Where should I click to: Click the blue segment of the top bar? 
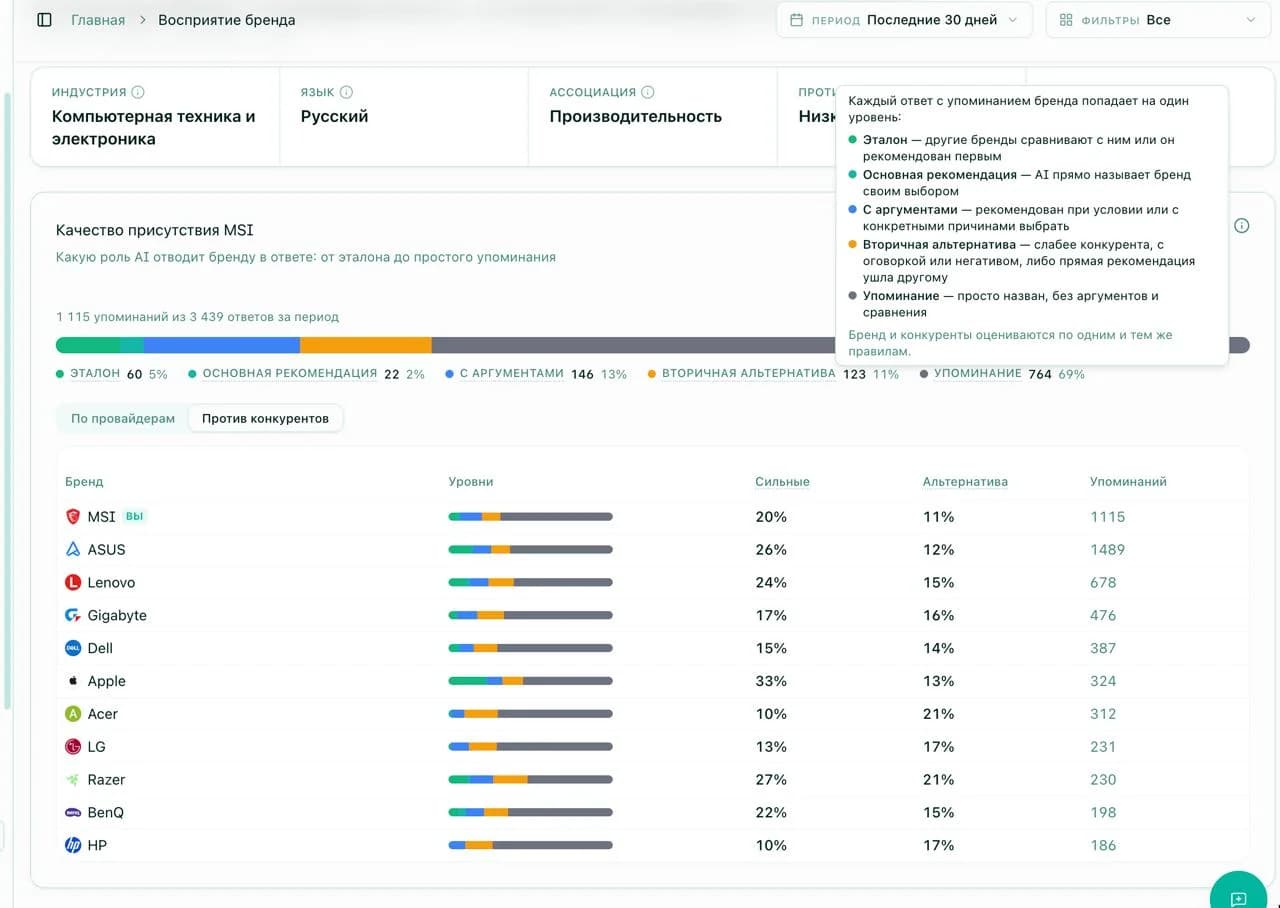[222, 345]
